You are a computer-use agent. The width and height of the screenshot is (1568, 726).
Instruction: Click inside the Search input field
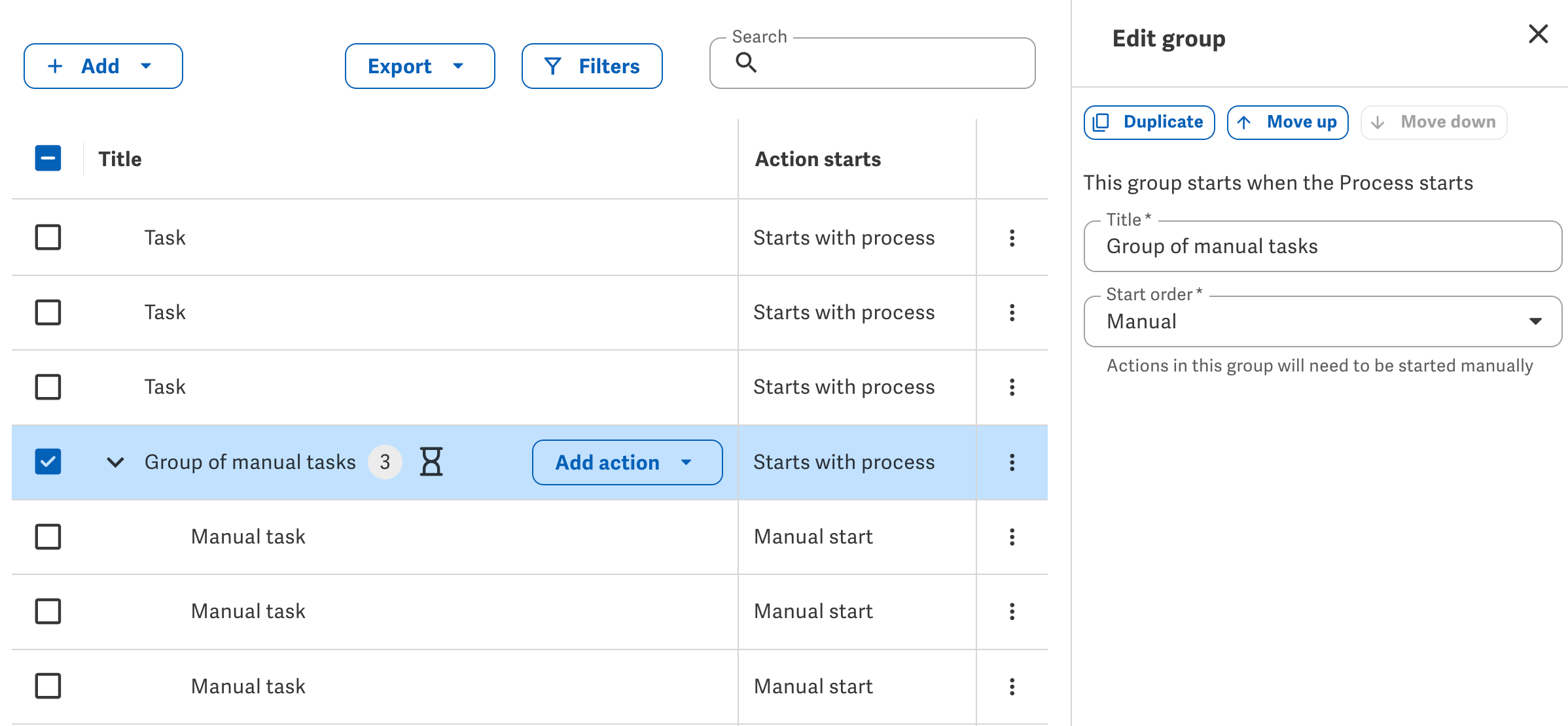(x=872, y=63)
